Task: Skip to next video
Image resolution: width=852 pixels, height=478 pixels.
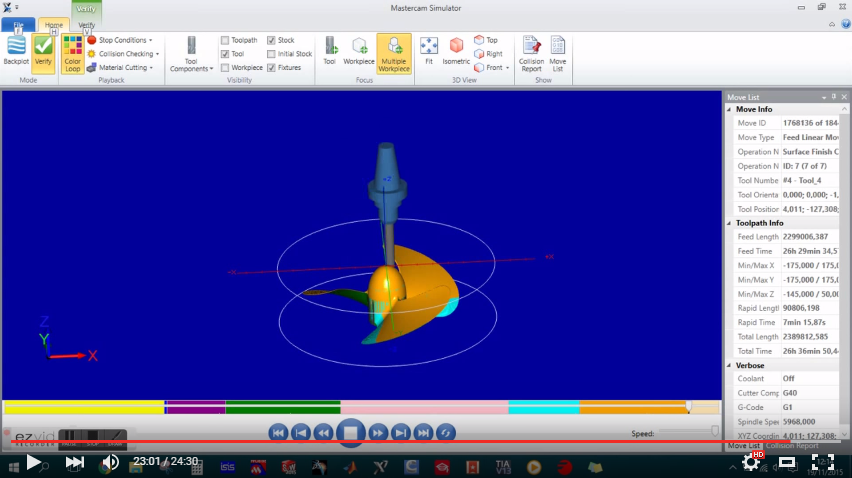Action: pyautogui.click(x=74, y=462)
